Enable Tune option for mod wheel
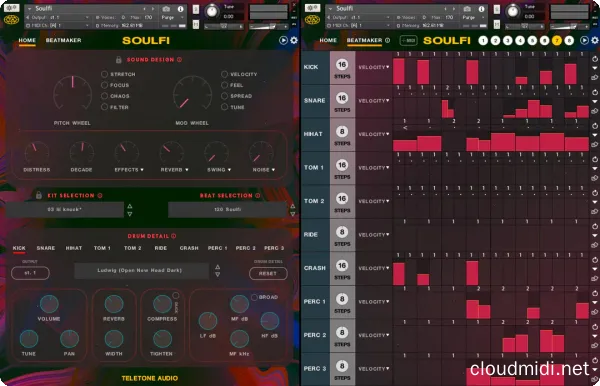Viewport: 600px width, 386px height. tap(225, 107)
